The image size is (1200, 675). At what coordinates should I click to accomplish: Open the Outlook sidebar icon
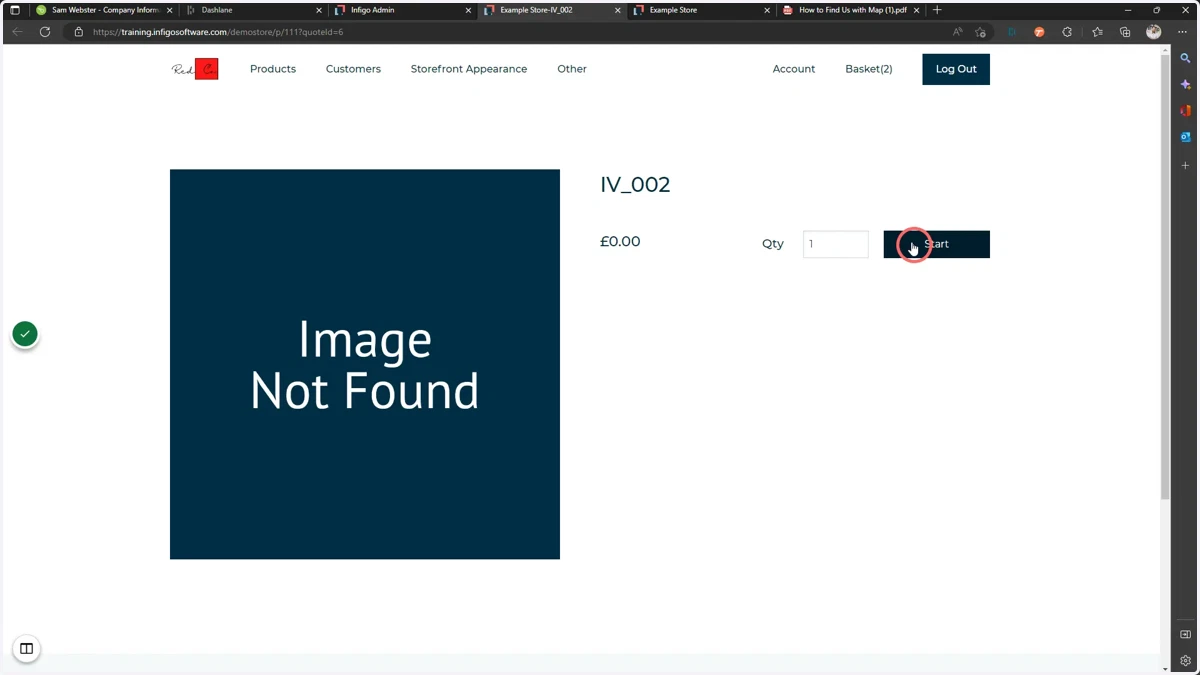pos(1186,137)
